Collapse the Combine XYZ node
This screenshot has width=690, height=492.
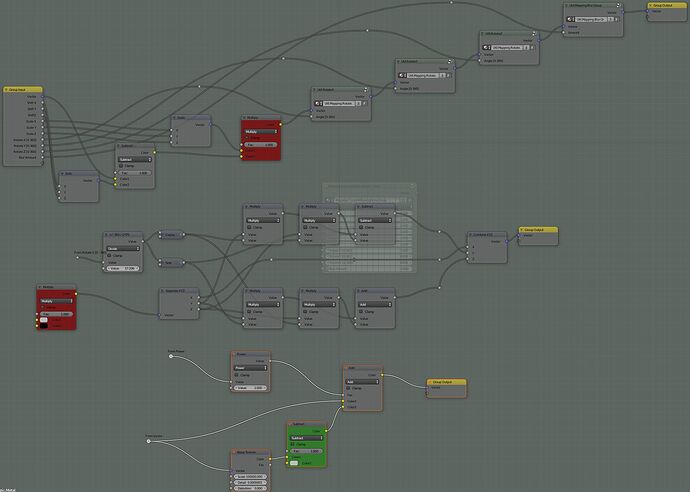tap(470, 235)
